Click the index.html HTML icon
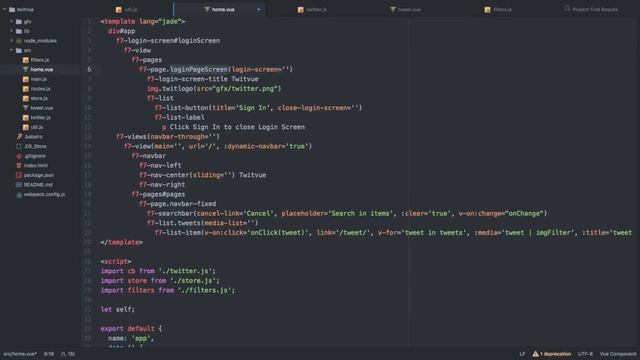The height and width of the screenshot is (360, 640). [x=19, y=165]
